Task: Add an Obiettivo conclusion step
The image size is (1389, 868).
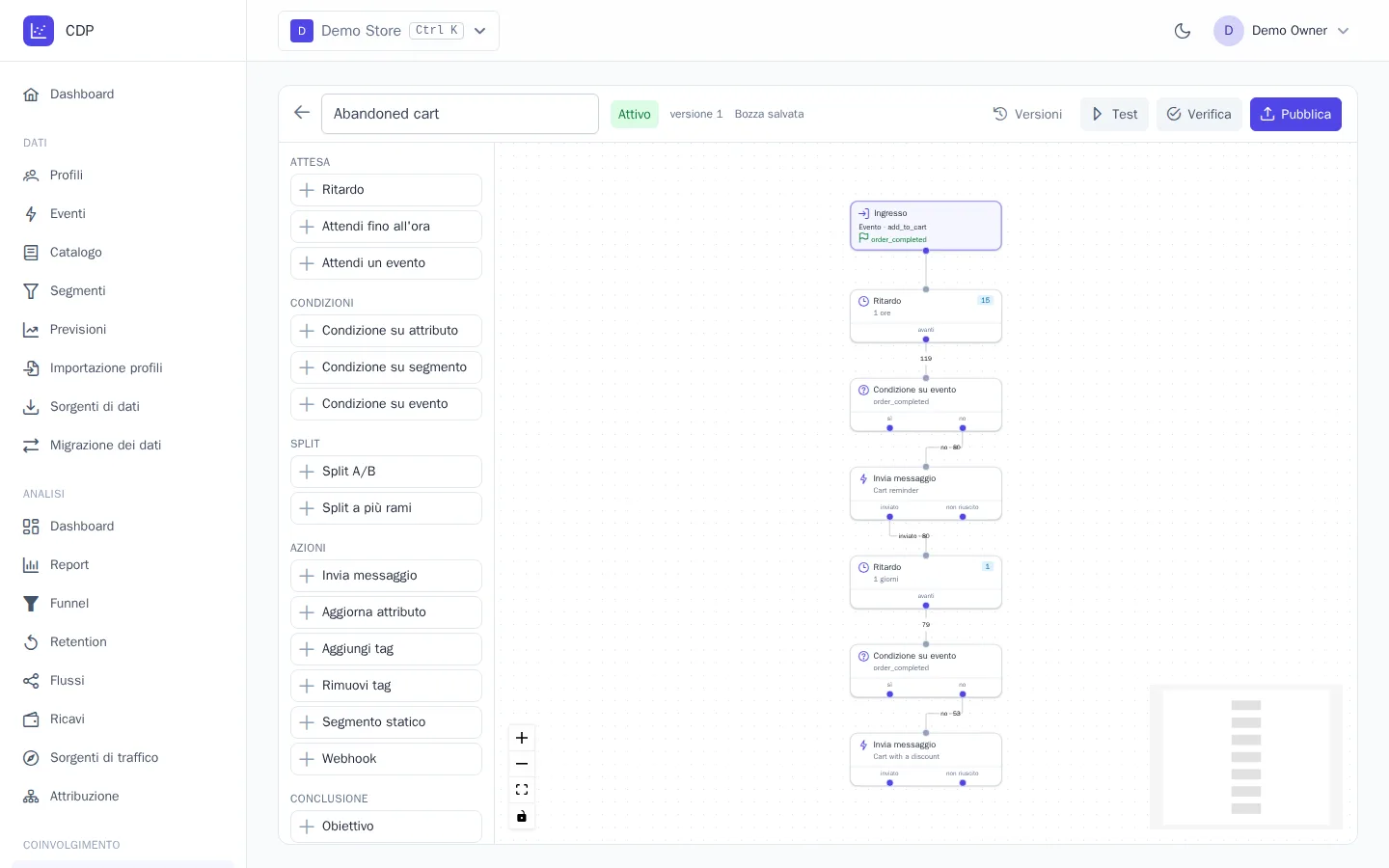Action: coord(386,827)
